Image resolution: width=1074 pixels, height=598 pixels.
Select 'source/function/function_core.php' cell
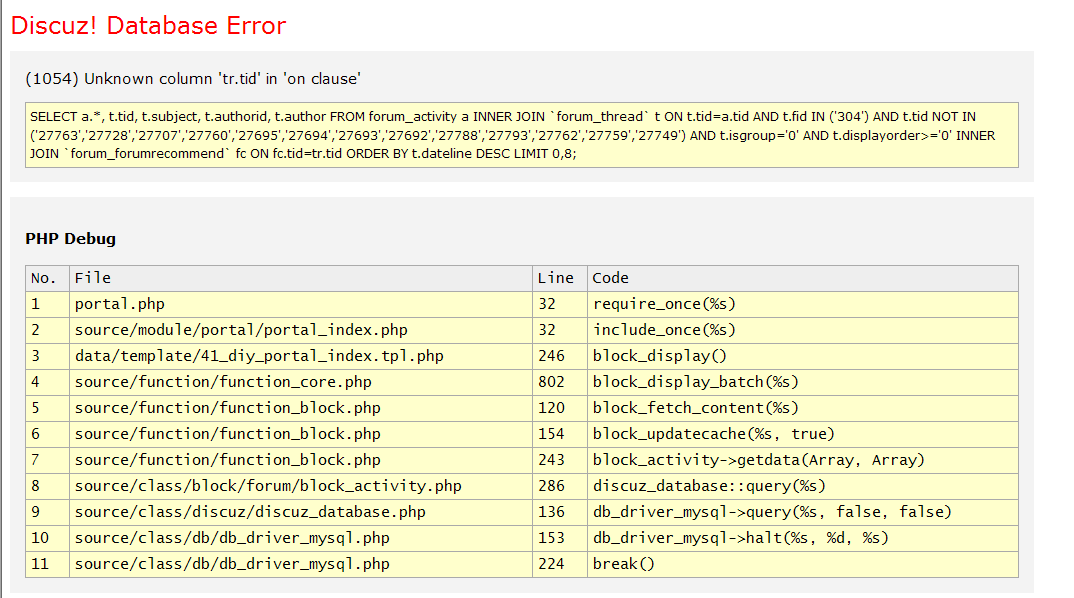301,382
